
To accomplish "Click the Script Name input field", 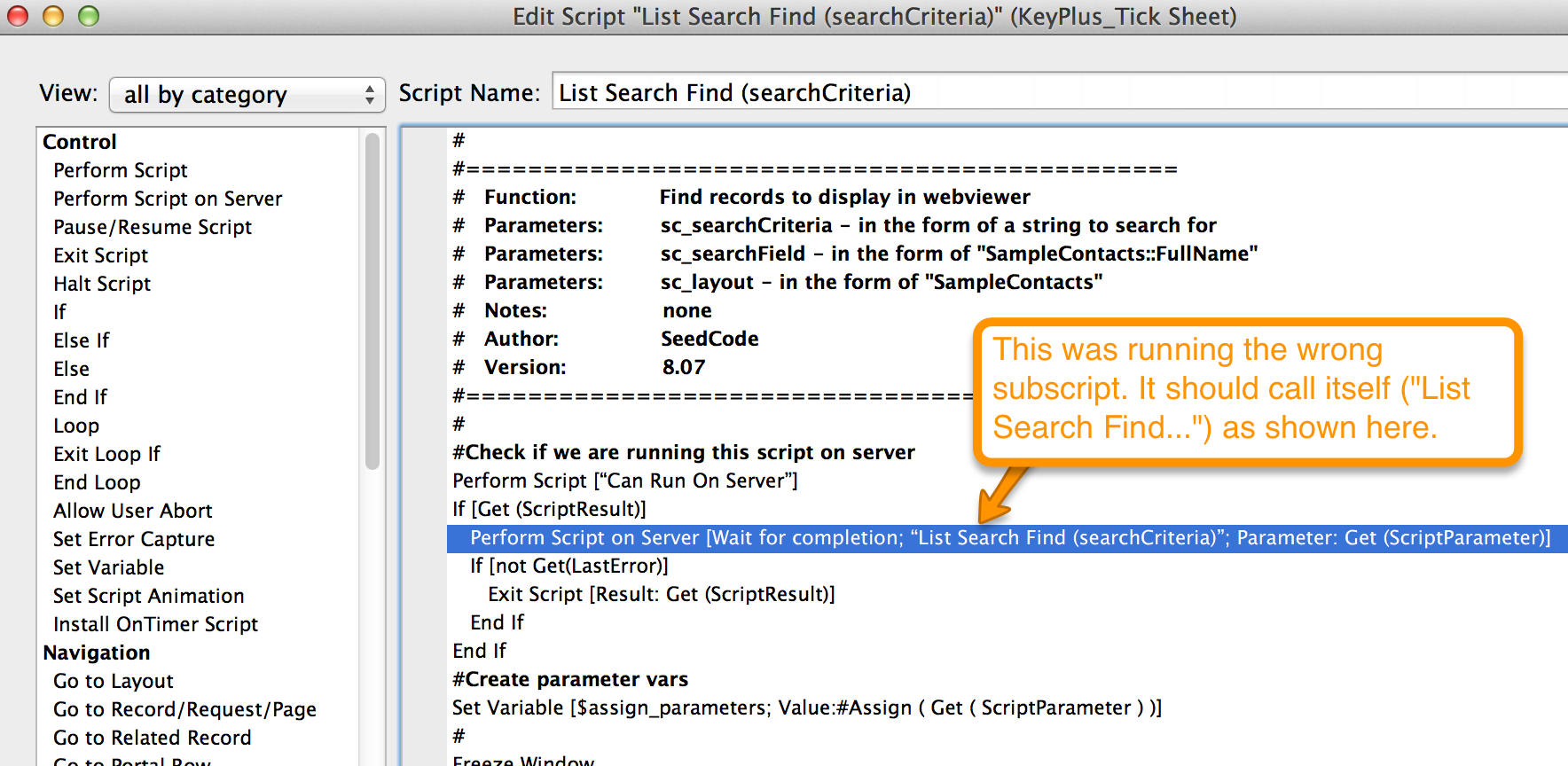I will [1055, 93].
